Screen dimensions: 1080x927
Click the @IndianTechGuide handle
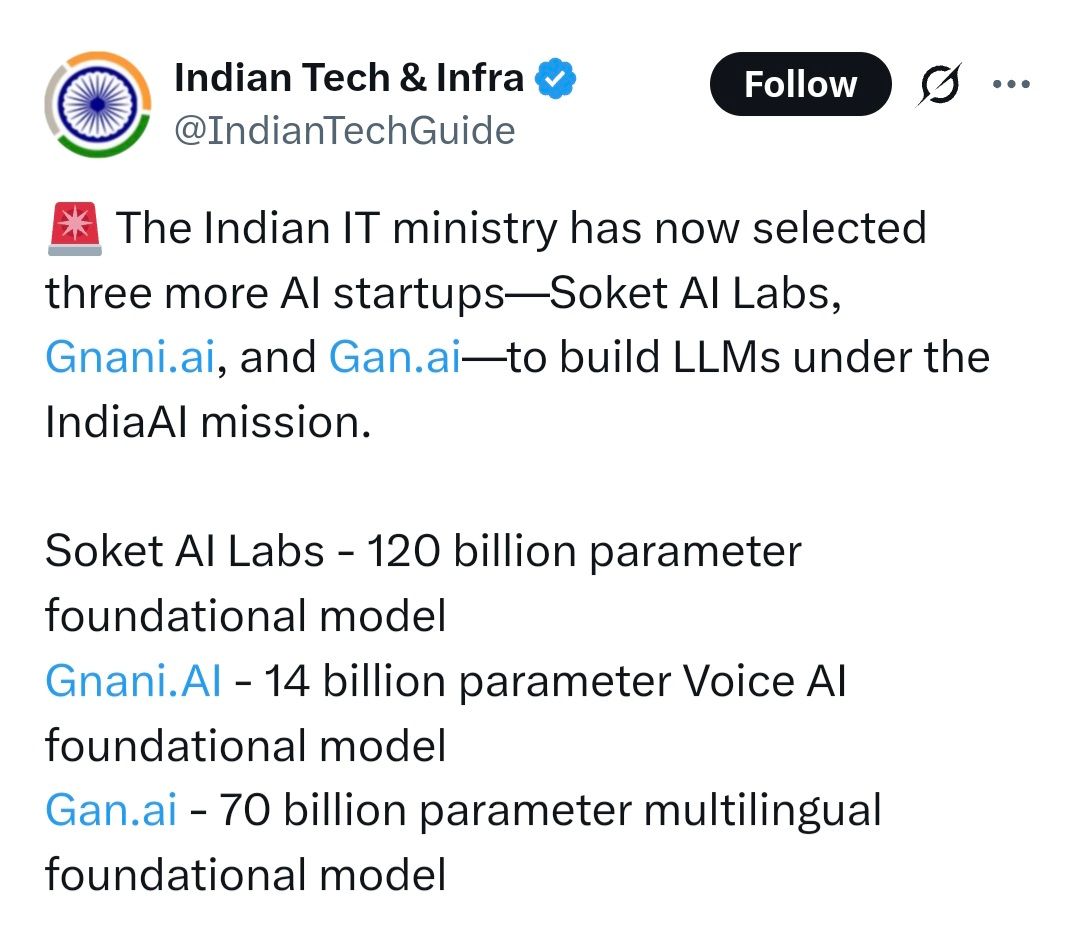[344, 130]
